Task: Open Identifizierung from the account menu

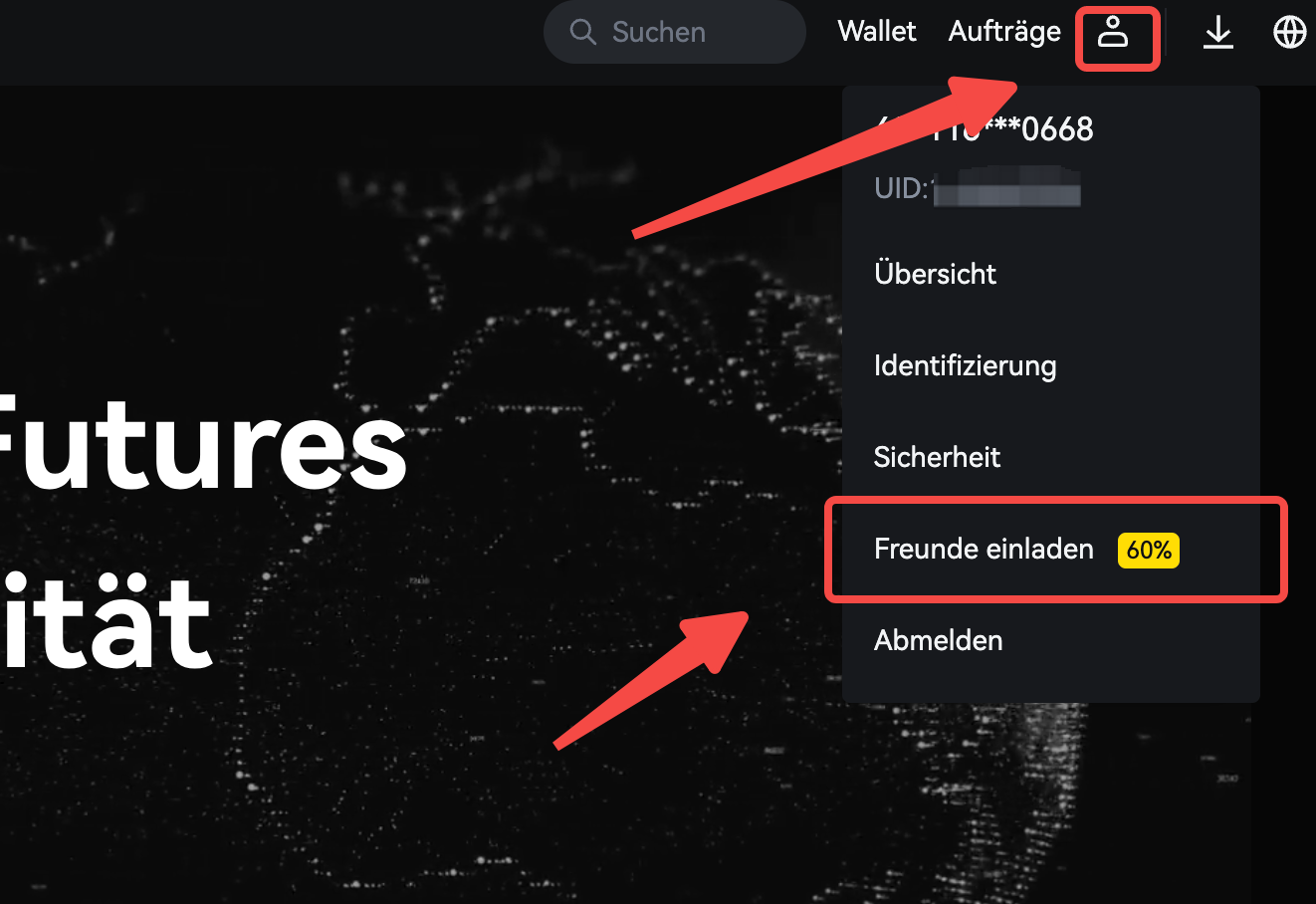Action: click(965, 365)
